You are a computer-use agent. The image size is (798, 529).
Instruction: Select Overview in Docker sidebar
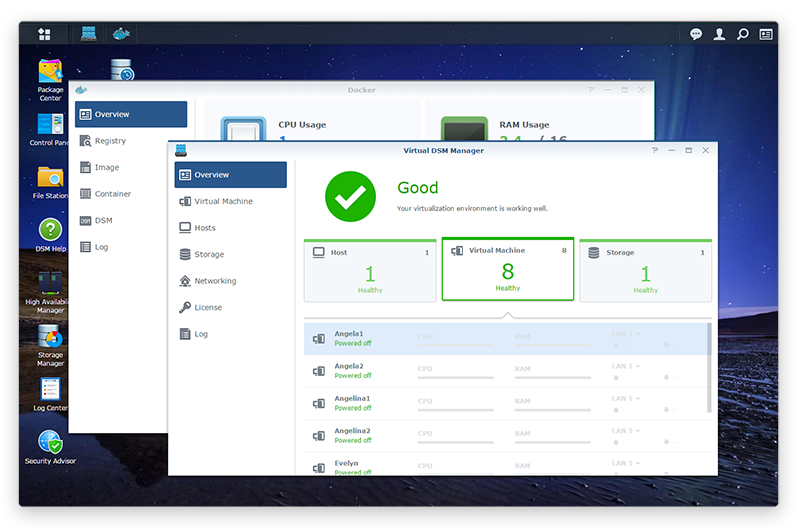pyautogui.click(x=131, y=114)
